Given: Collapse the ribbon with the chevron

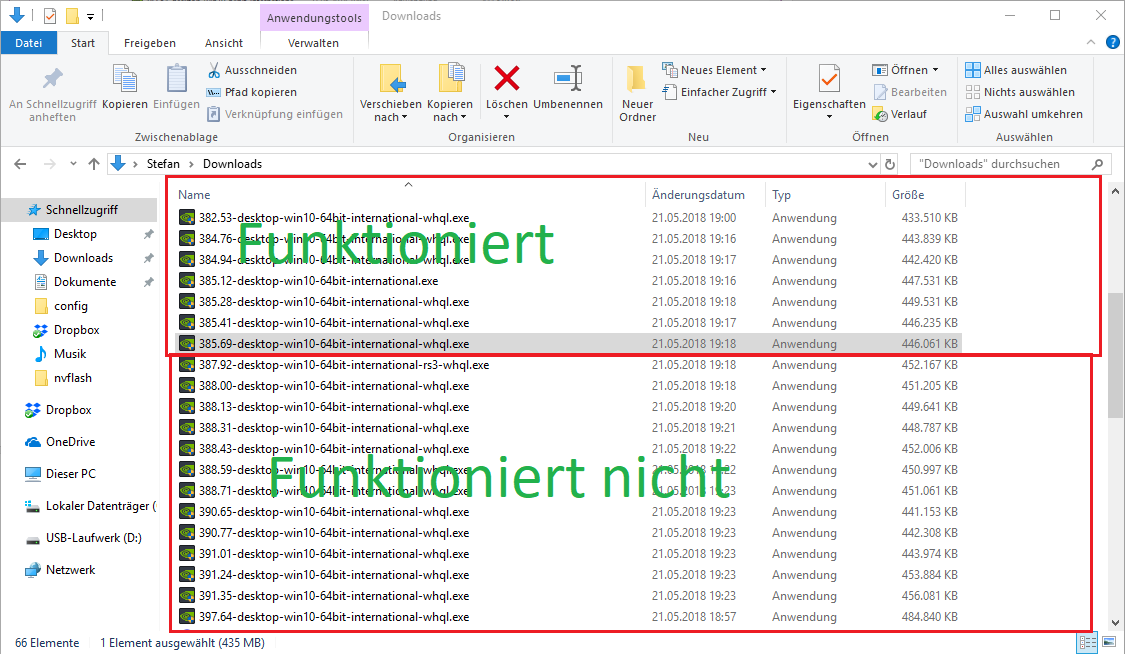Looking at the screenshot, I should click(1091, 42).
